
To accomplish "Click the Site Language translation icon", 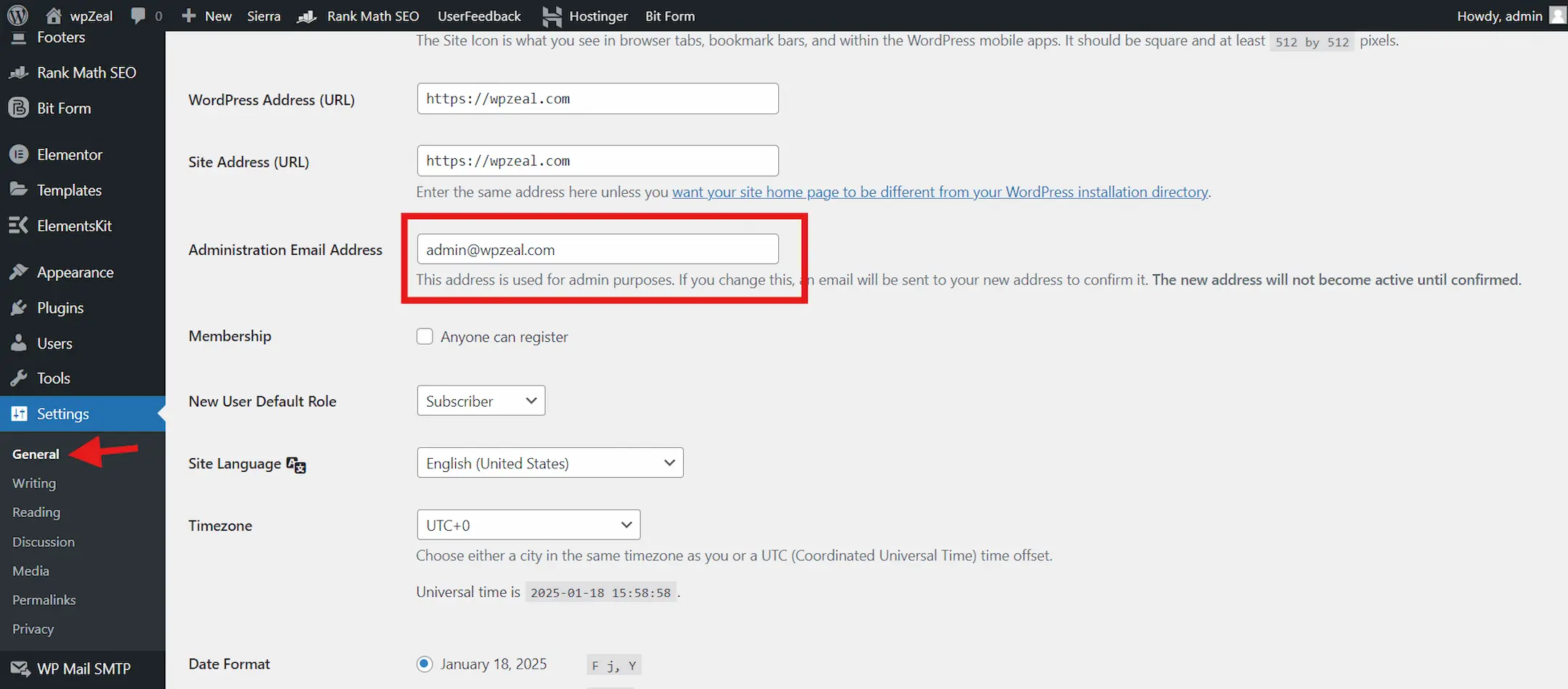I will (296, 465).
